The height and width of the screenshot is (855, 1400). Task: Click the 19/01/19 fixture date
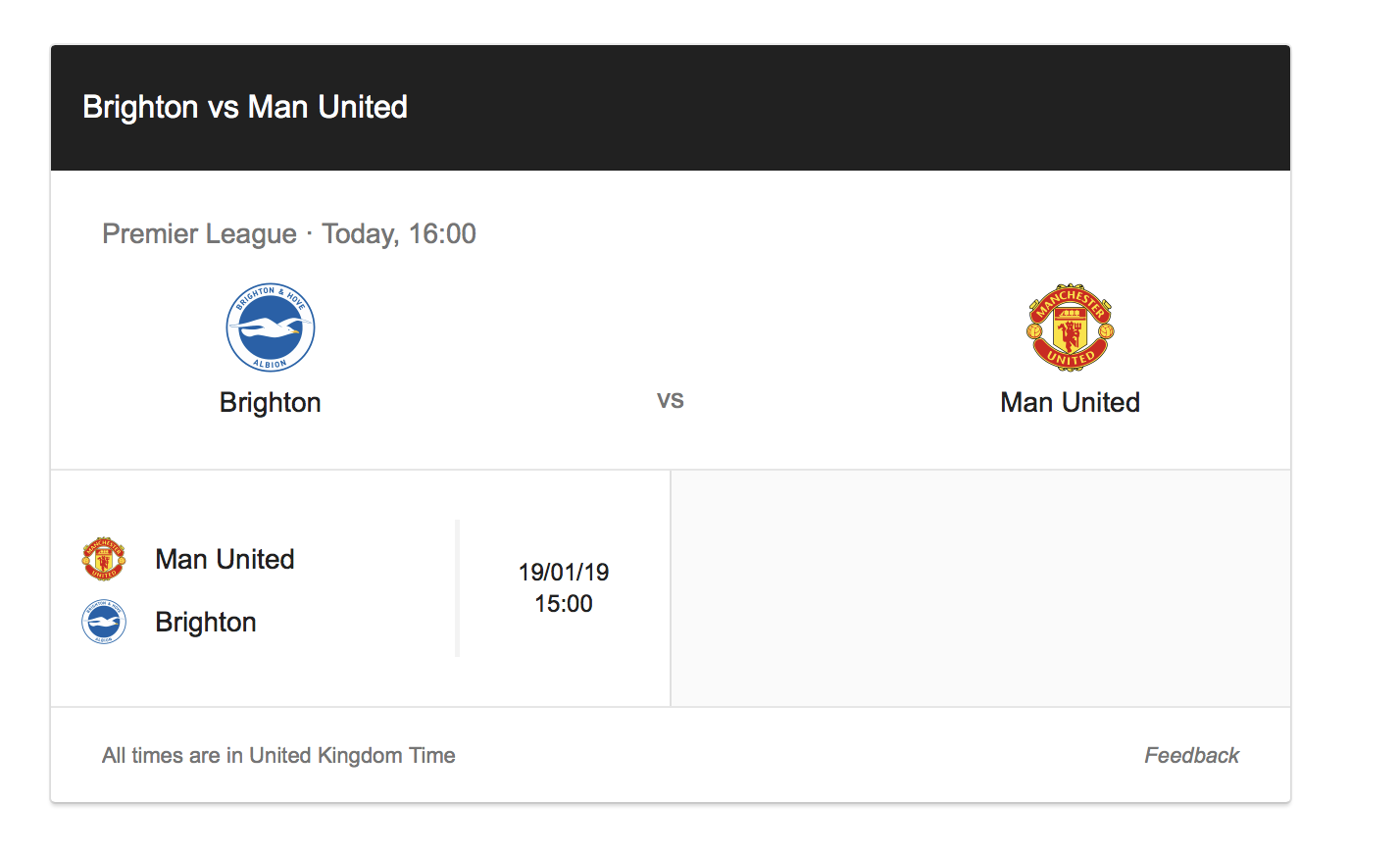click(564, 572)
